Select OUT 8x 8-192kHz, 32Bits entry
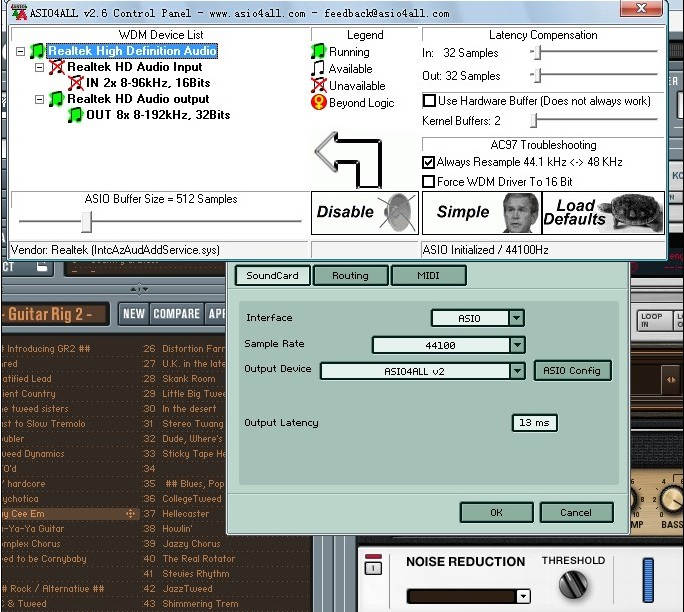 pyautogui.click(x=158, y=115)
